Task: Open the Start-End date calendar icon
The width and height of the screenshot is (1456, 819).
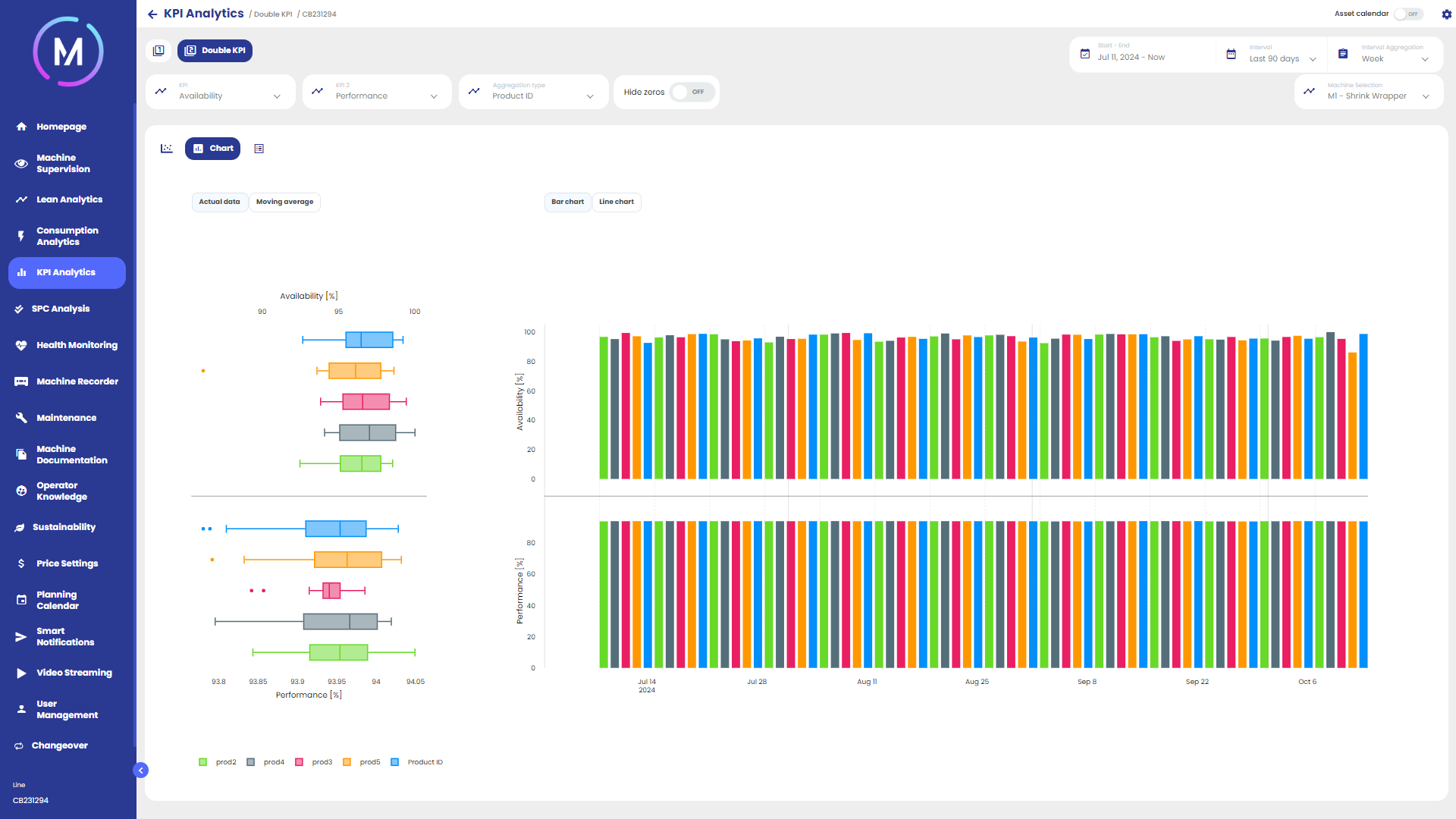Action: pyautogui.click(x=1085, y=54)
